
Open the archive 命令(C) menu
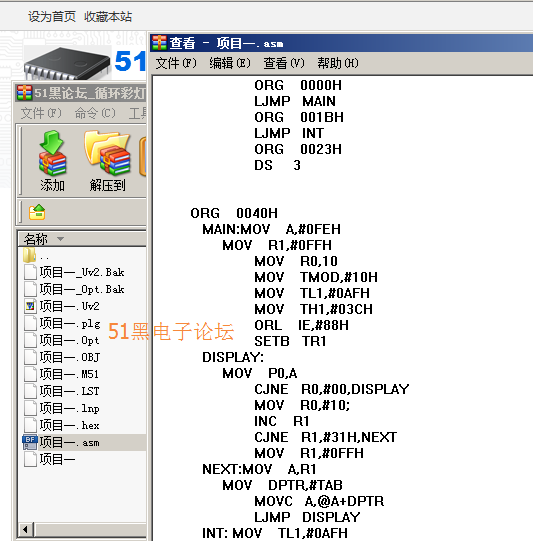[95, 113]
